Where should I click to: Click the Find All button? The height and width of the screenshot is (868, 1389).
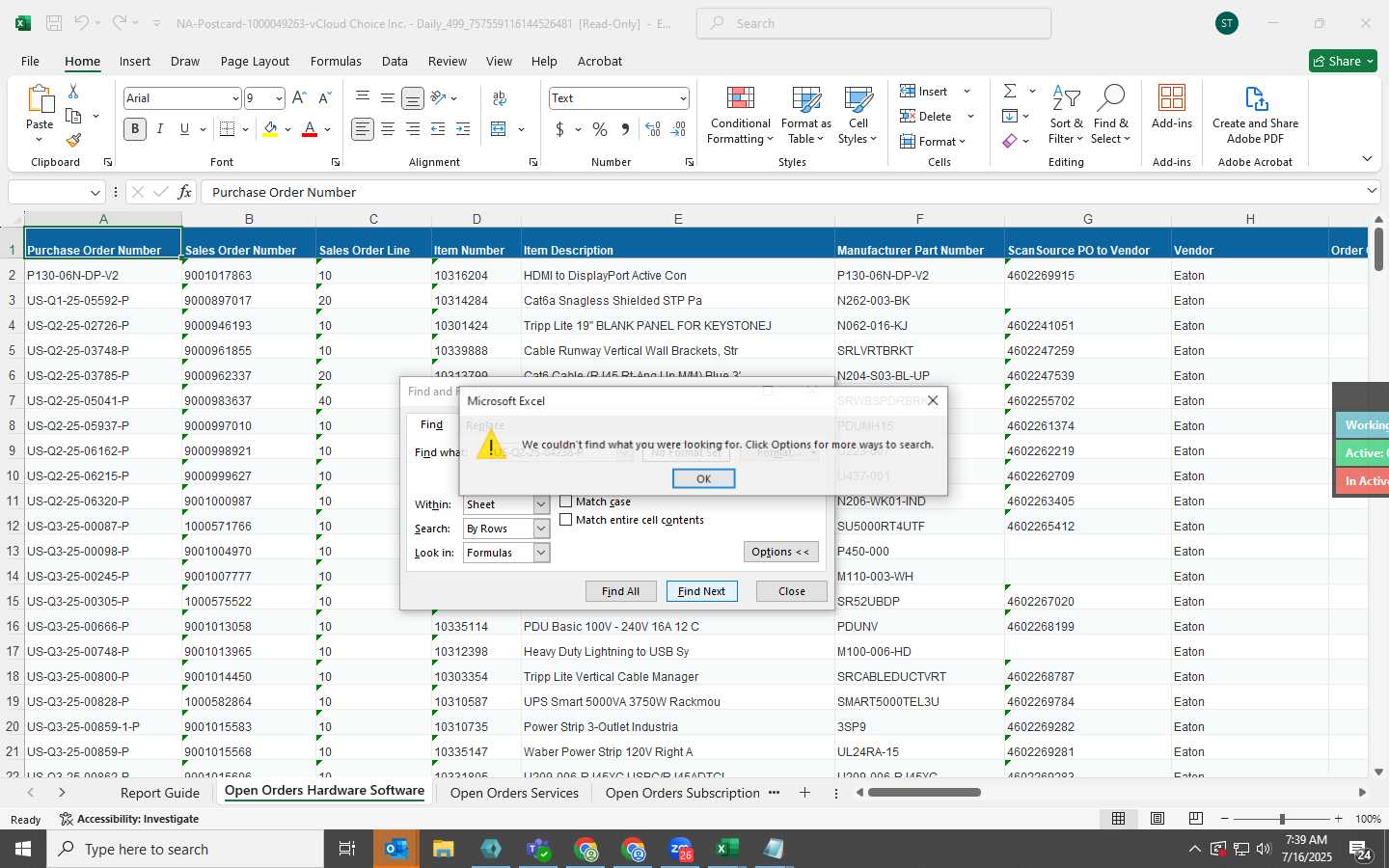point(620,591)
